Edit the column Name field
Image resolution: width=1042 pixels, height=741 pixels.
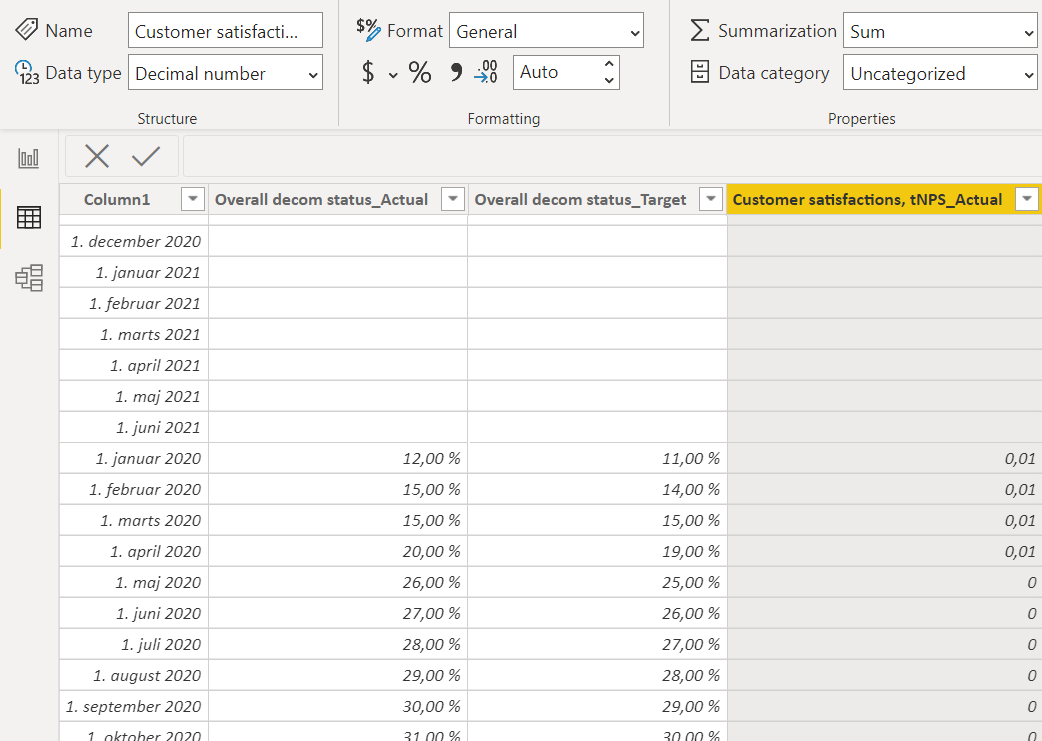coord(225,30)
